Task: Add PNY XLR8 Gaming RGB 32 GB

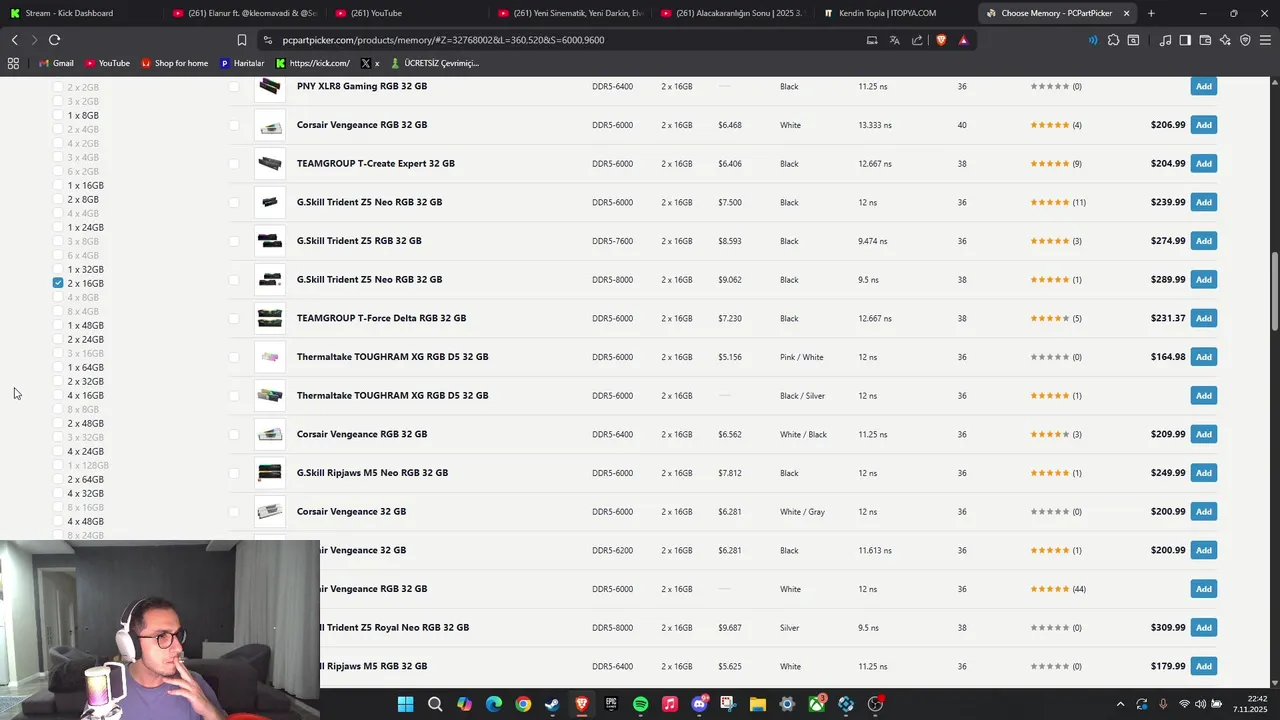Action: click(x=1204, y=86)
